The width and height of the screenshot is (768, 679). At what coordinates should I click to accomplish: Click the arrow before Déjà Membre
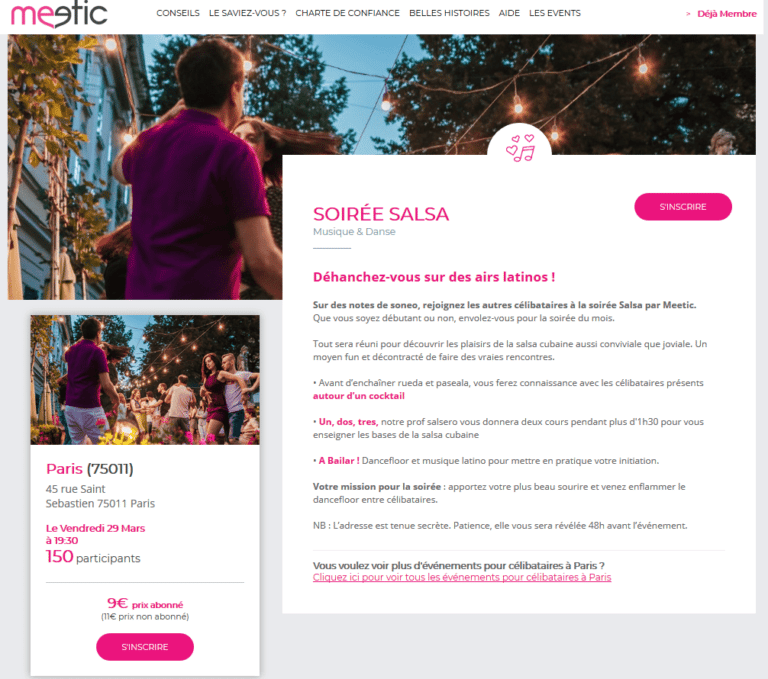[688, 14]
